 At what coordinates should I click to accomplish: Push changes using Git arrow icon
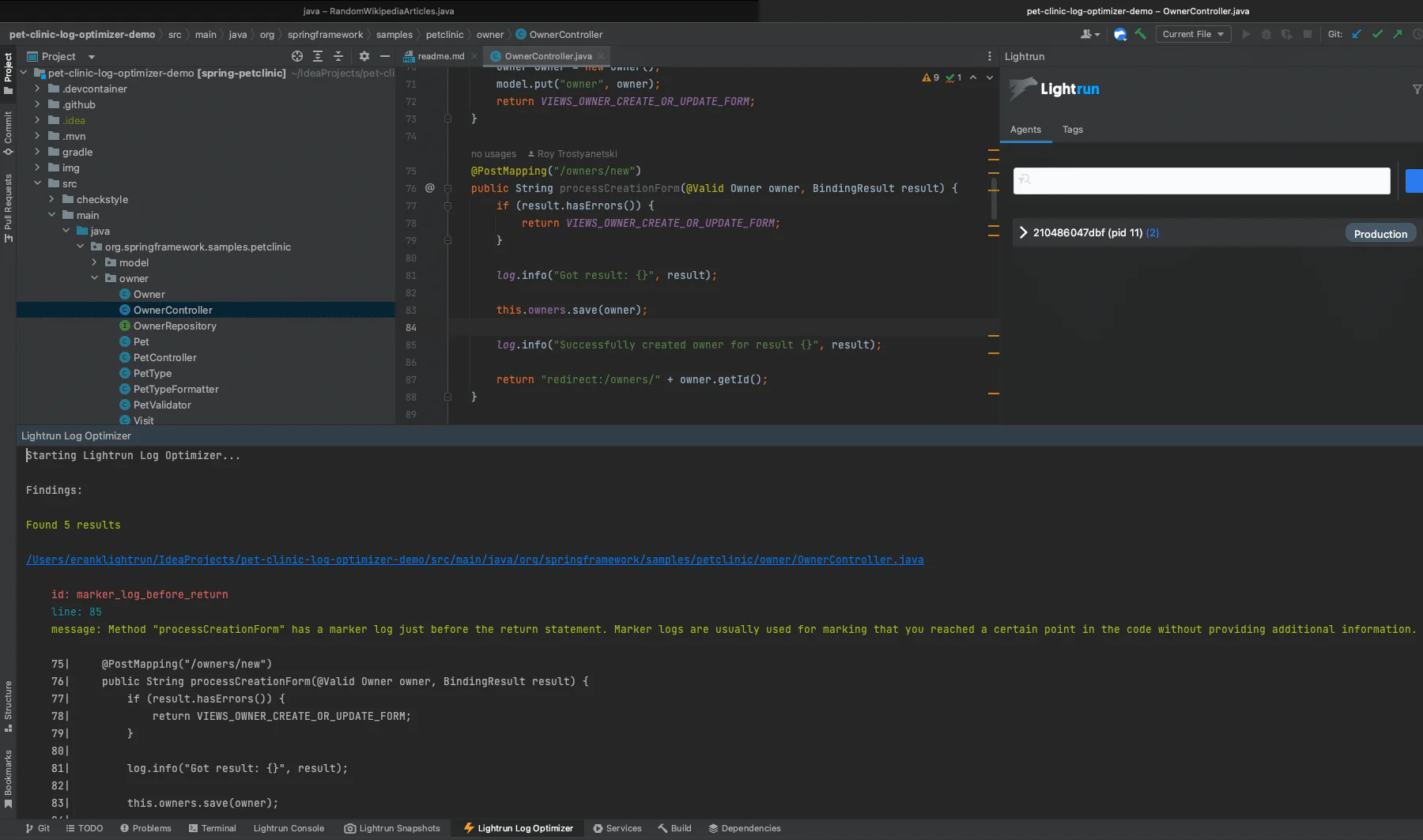coord(1398,34)
